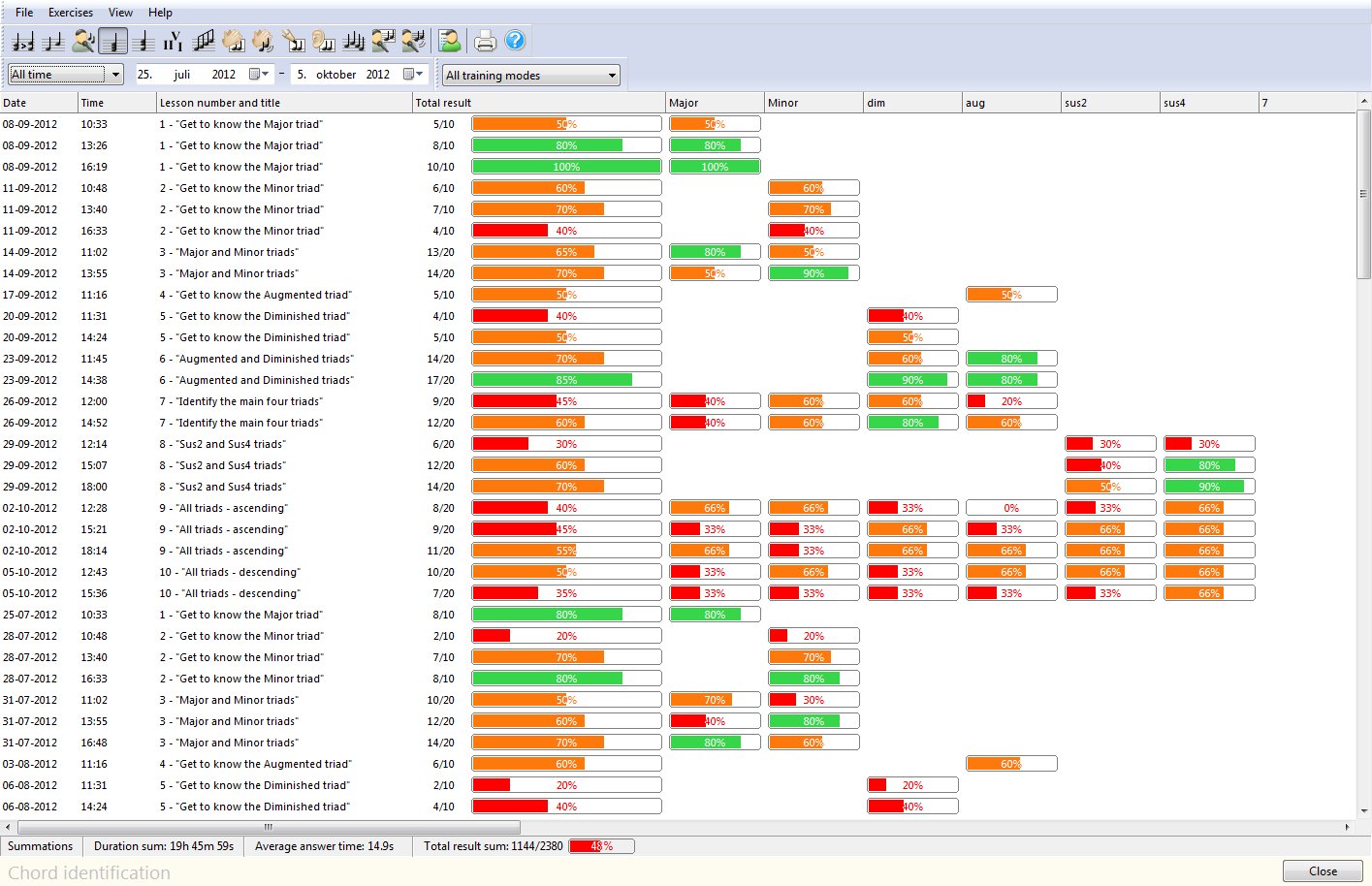Click the II-V-I chord progressions icon

(173, 41)
